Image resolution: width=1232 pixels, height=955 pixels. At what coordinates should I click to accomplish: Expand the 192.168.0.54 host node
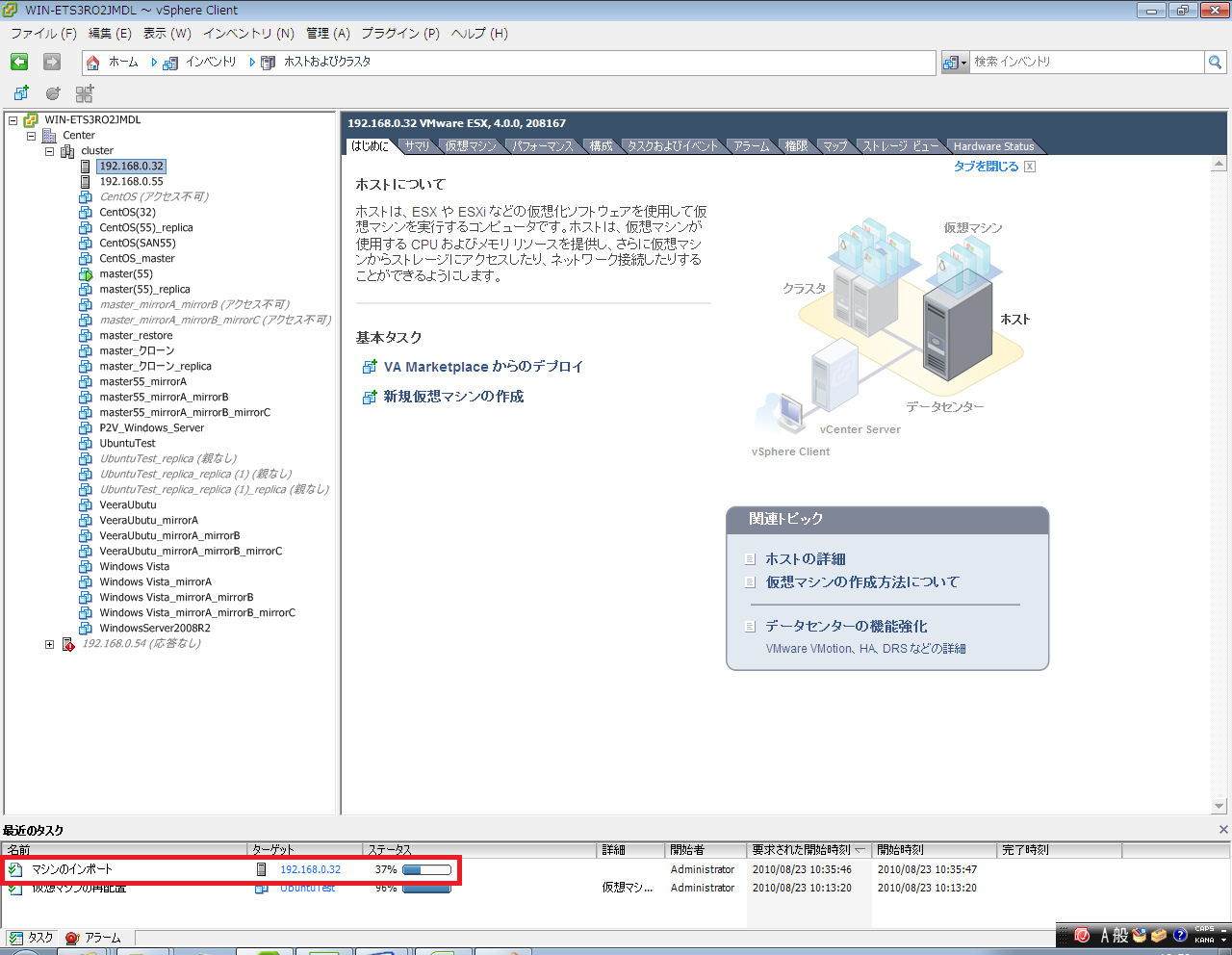click(x=50, y=644)
